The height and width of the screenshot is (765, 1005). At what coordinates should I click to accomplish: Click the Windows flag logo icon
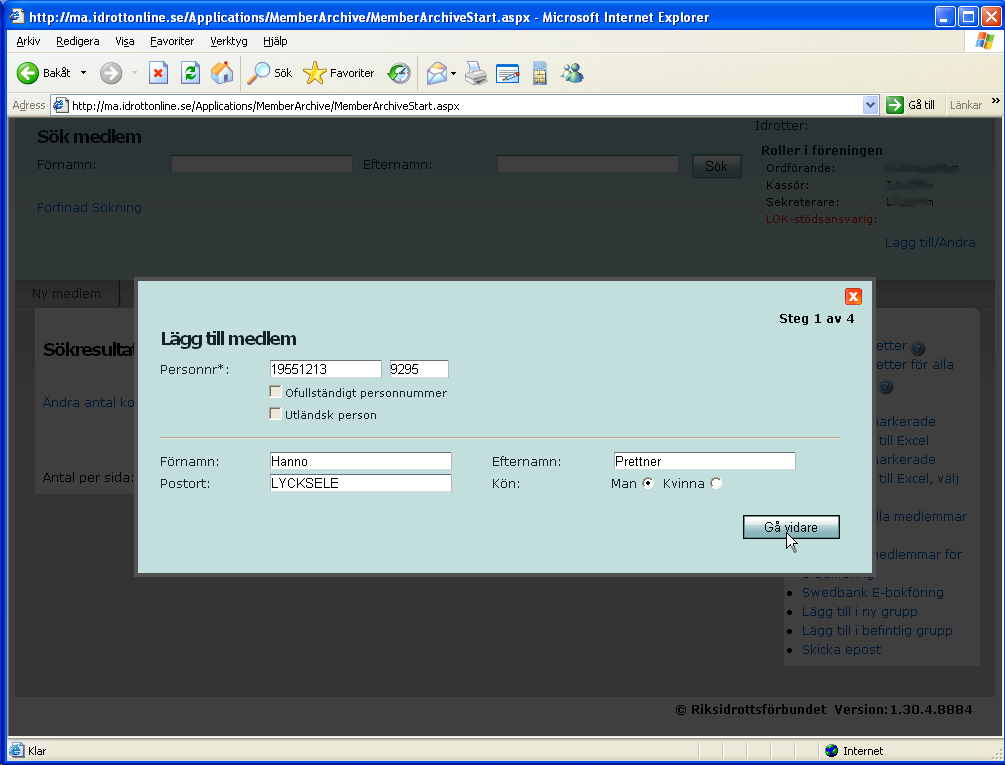(984, 41)
